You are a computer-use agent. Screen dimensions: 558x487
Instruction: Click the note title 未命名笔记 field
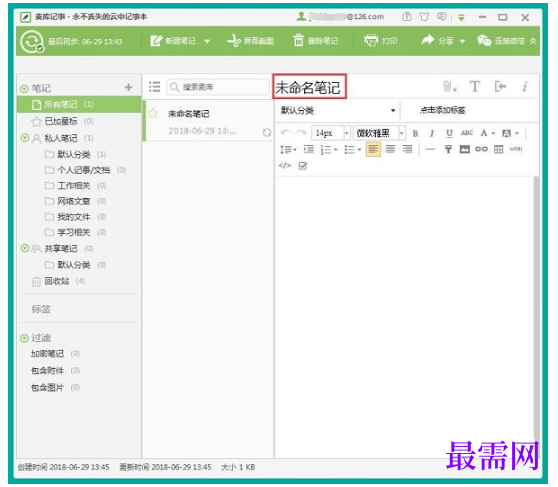[x=309, y=87]
